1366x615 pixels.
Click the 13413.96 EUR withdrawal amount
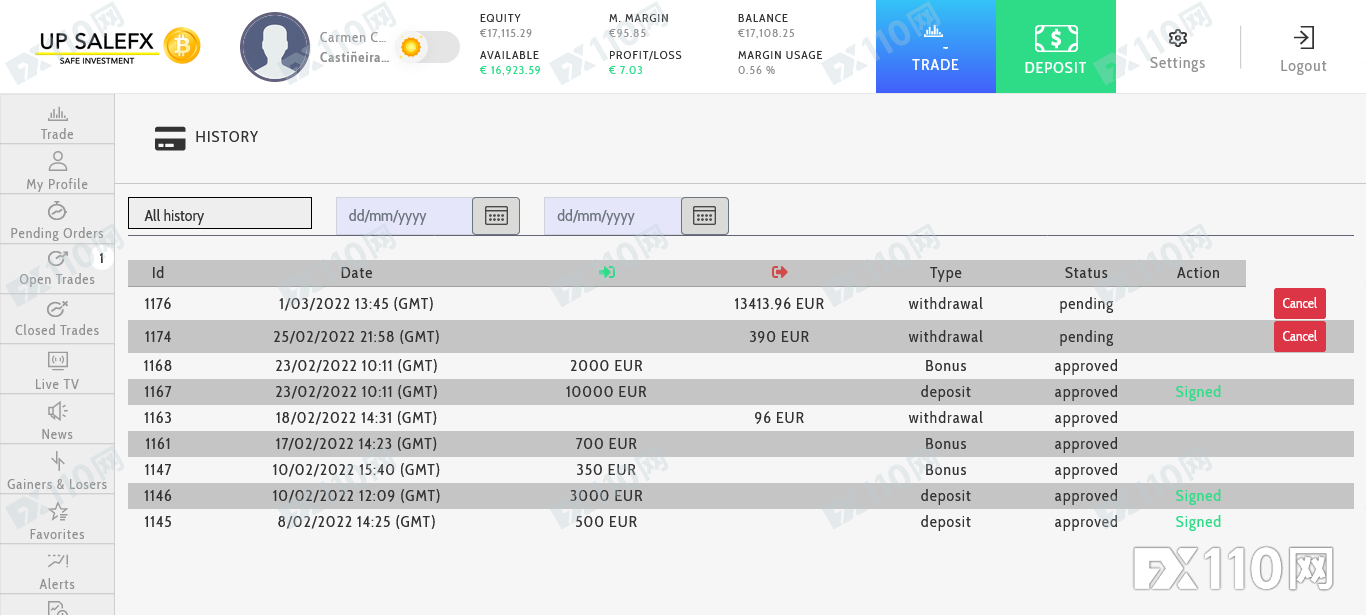coord(779,304)
